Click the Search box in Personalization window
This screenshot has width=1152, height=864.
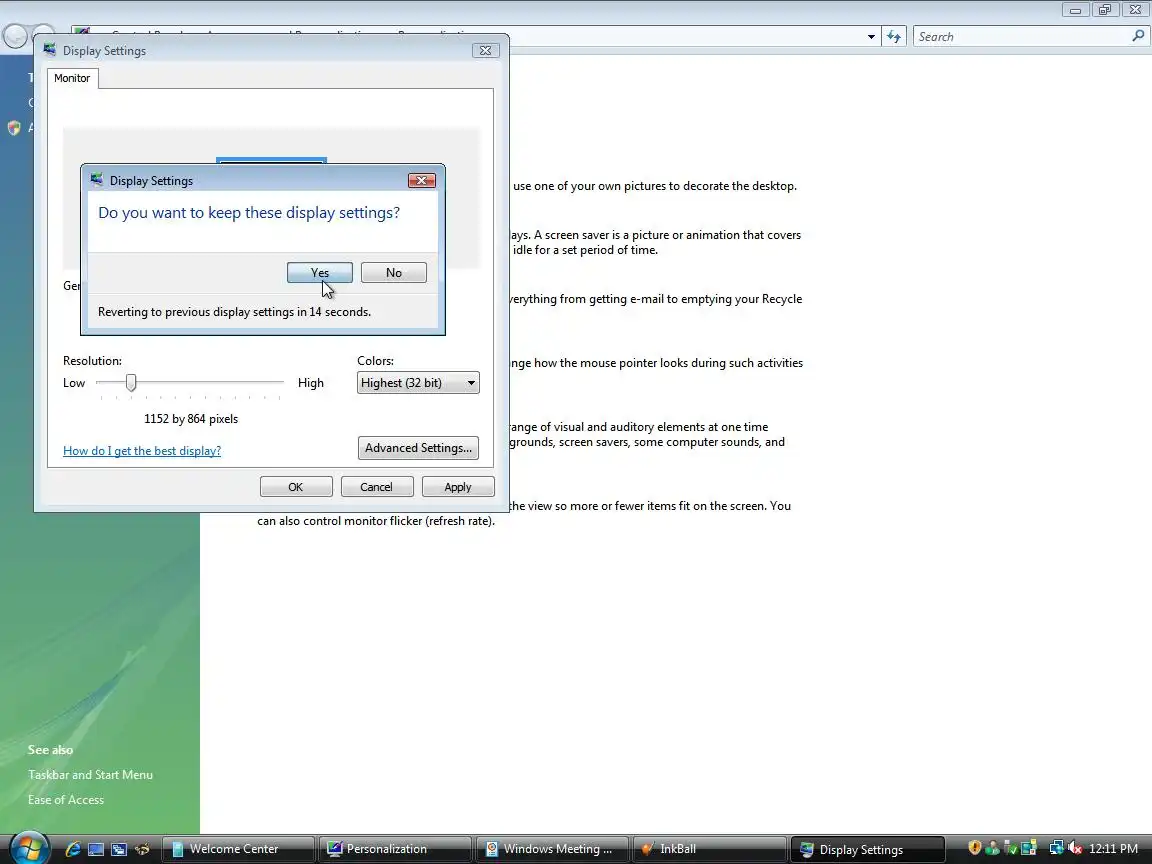[x=1021, y=37]
